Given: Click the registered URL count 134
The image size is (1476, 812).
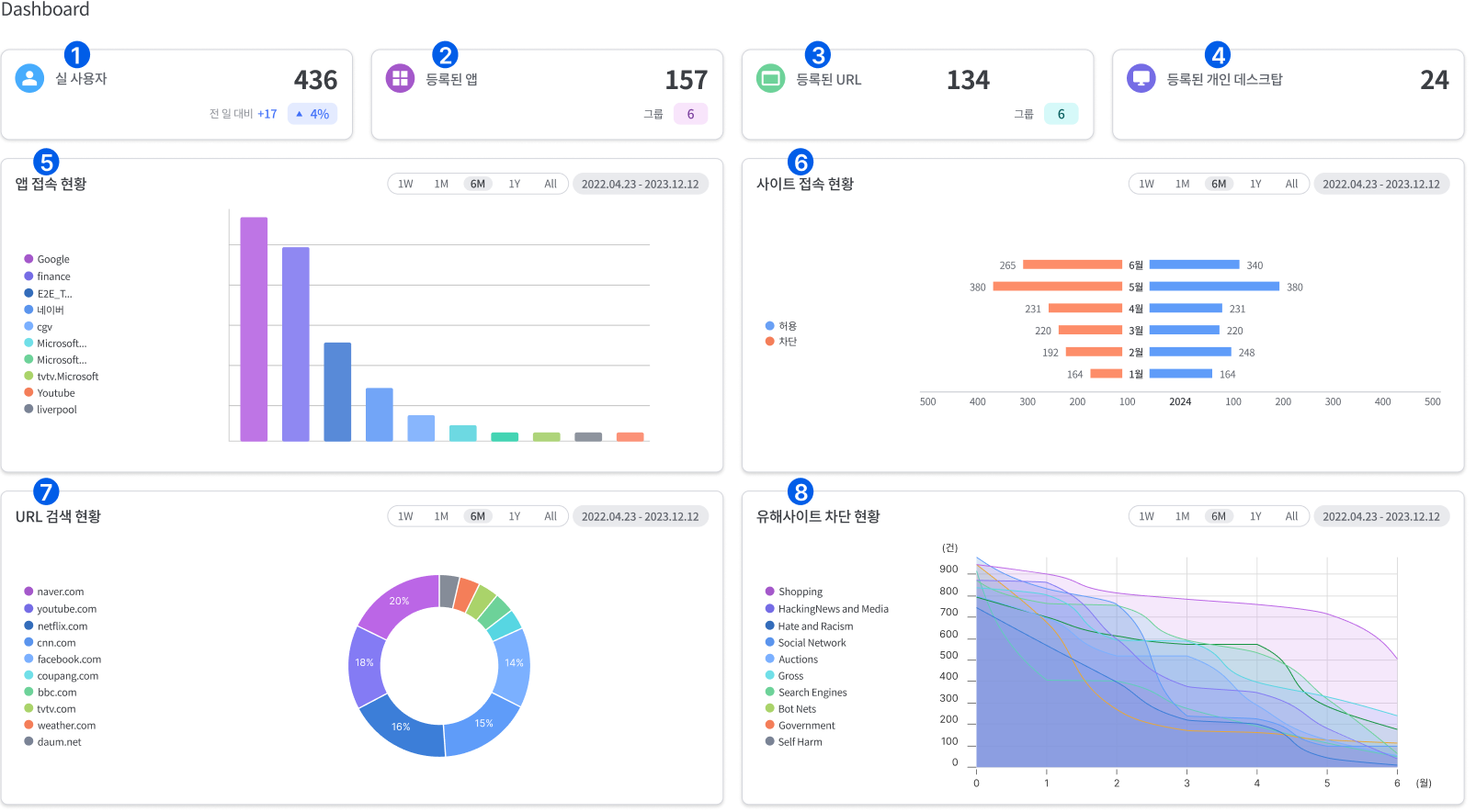Looking at the screenshot, I should coord(968,80).
